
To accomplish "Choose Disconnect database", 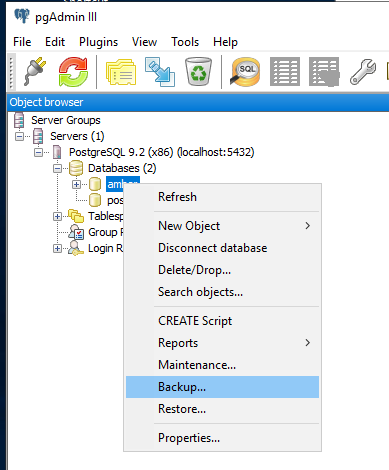I will point(222,248).
